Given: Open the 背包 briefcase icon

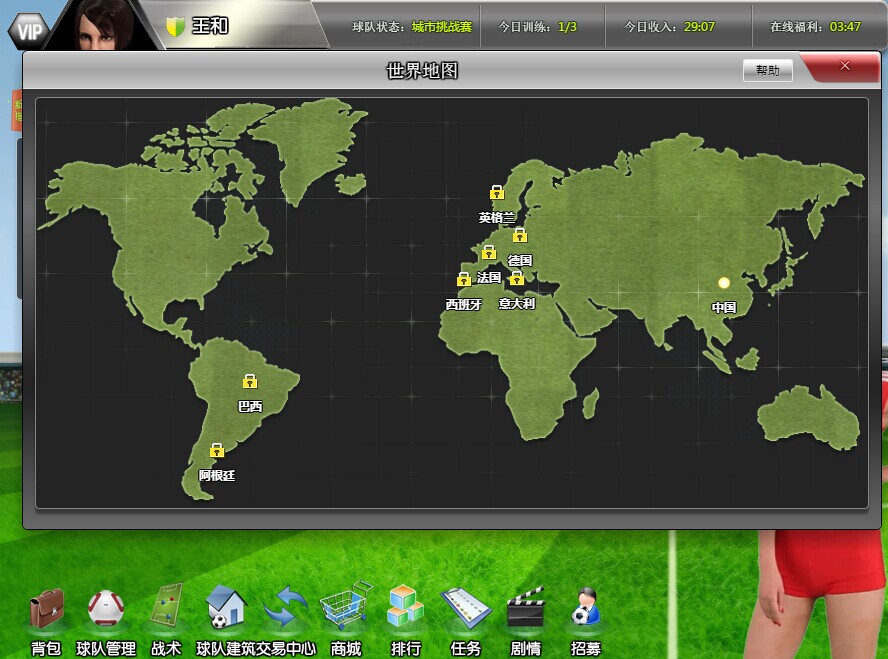Looking at the screenshot, I should [x=46, y=609].
